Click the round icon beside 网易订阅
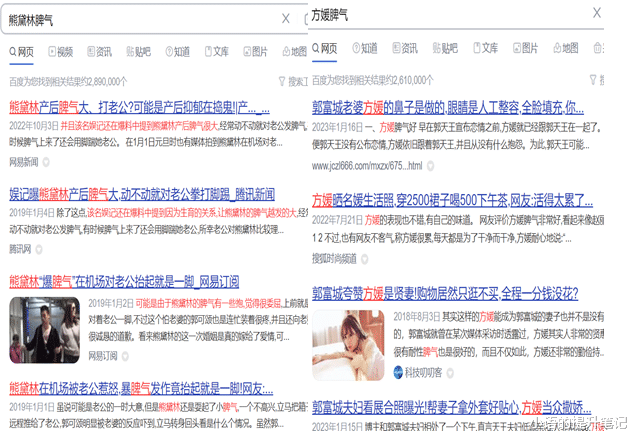 pos(125,356)
